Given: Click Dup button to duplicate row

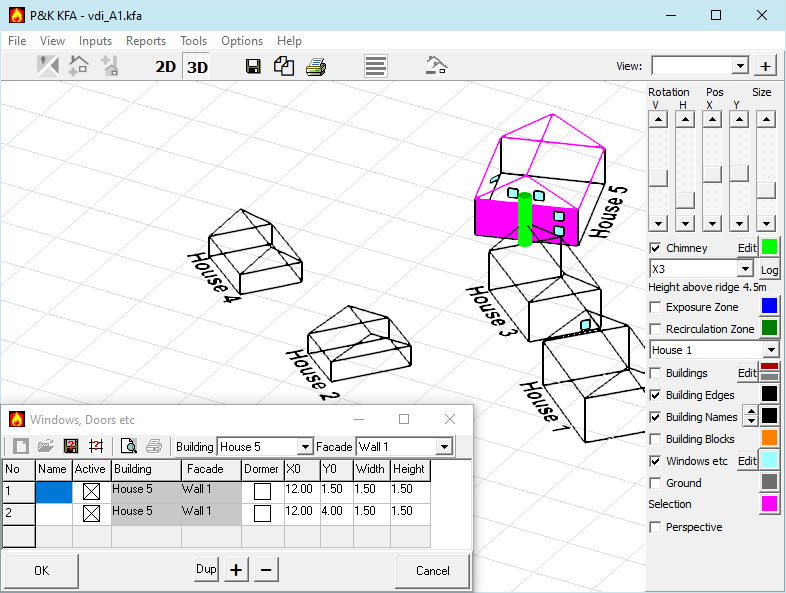Looking at the screenshot, I should [206, 569].
